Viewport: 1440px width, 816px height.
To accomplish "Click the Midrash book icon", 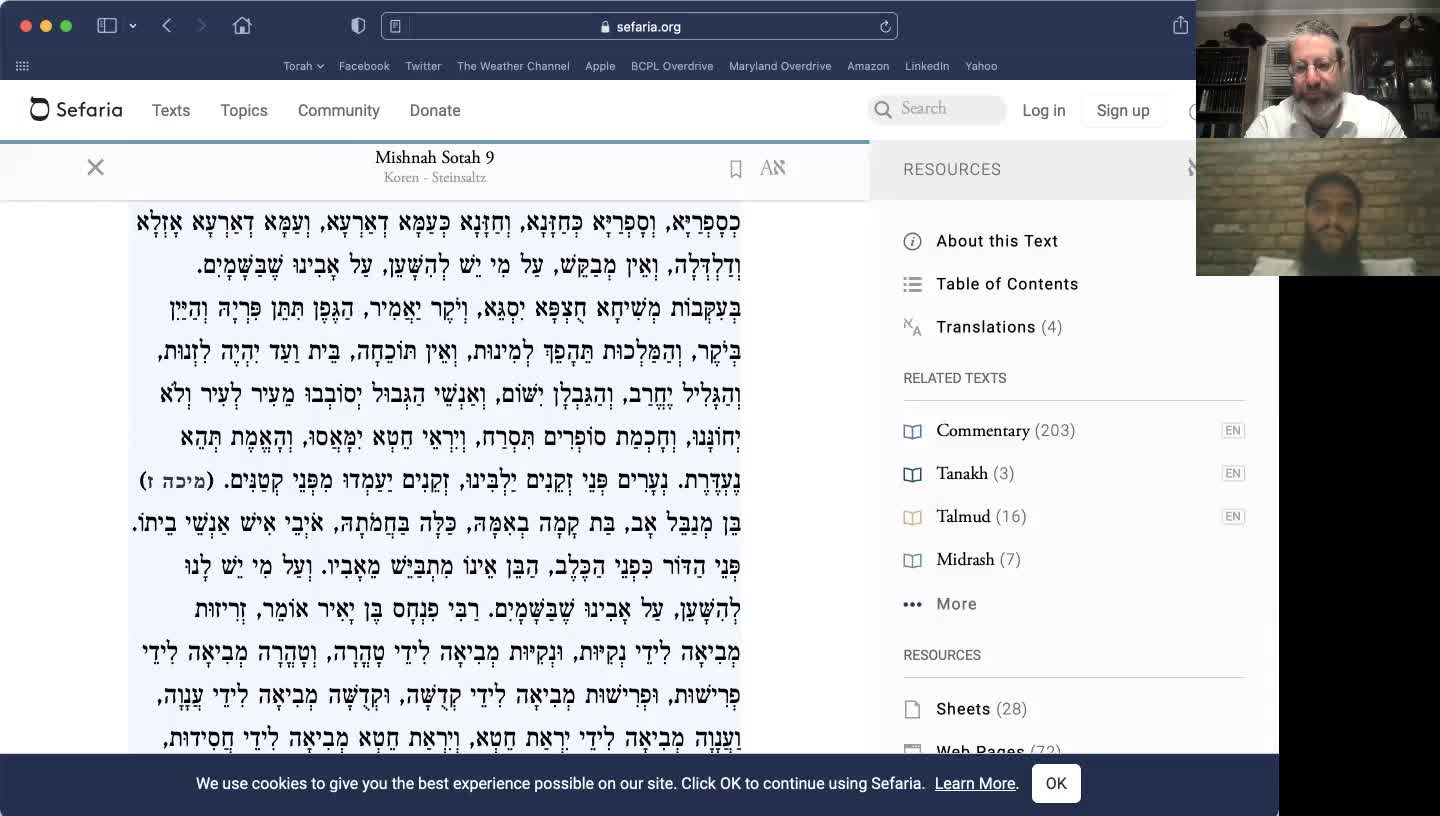I will click(912, 560).
